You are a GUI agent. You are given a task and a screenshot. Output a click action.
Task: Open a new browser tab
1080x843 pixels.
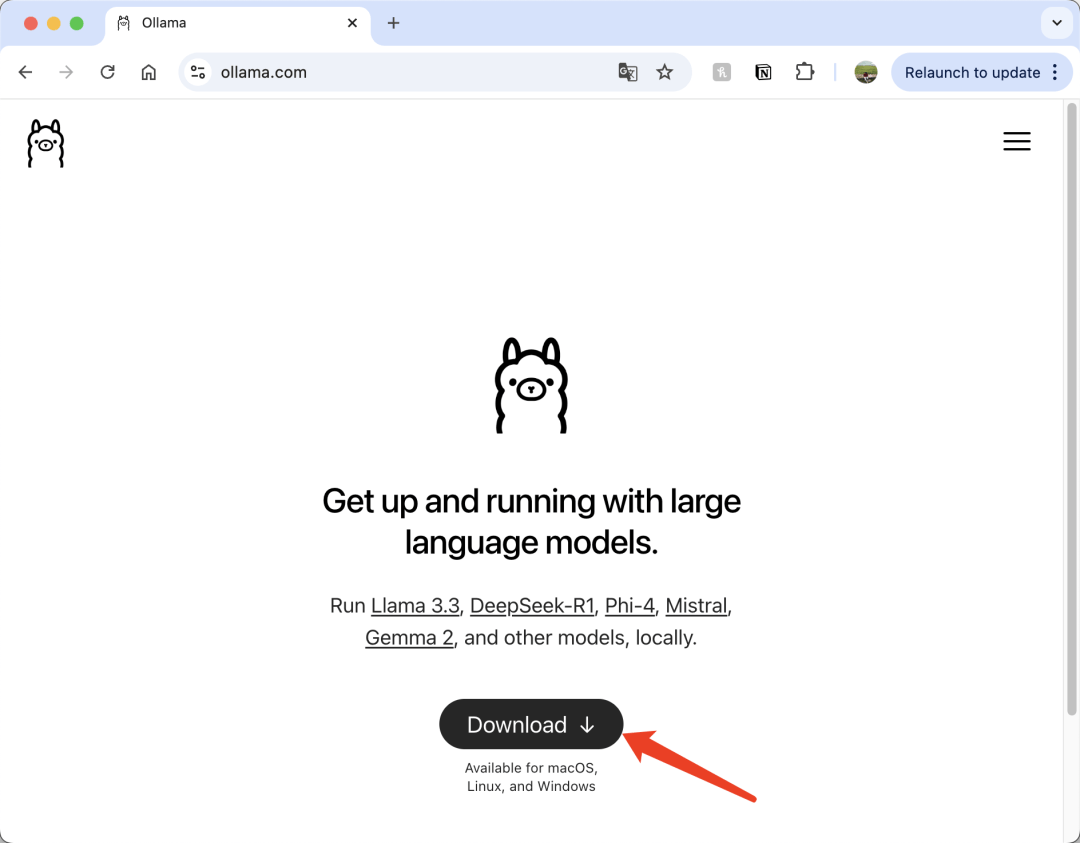pyautogui.click(x=393, y=23)
